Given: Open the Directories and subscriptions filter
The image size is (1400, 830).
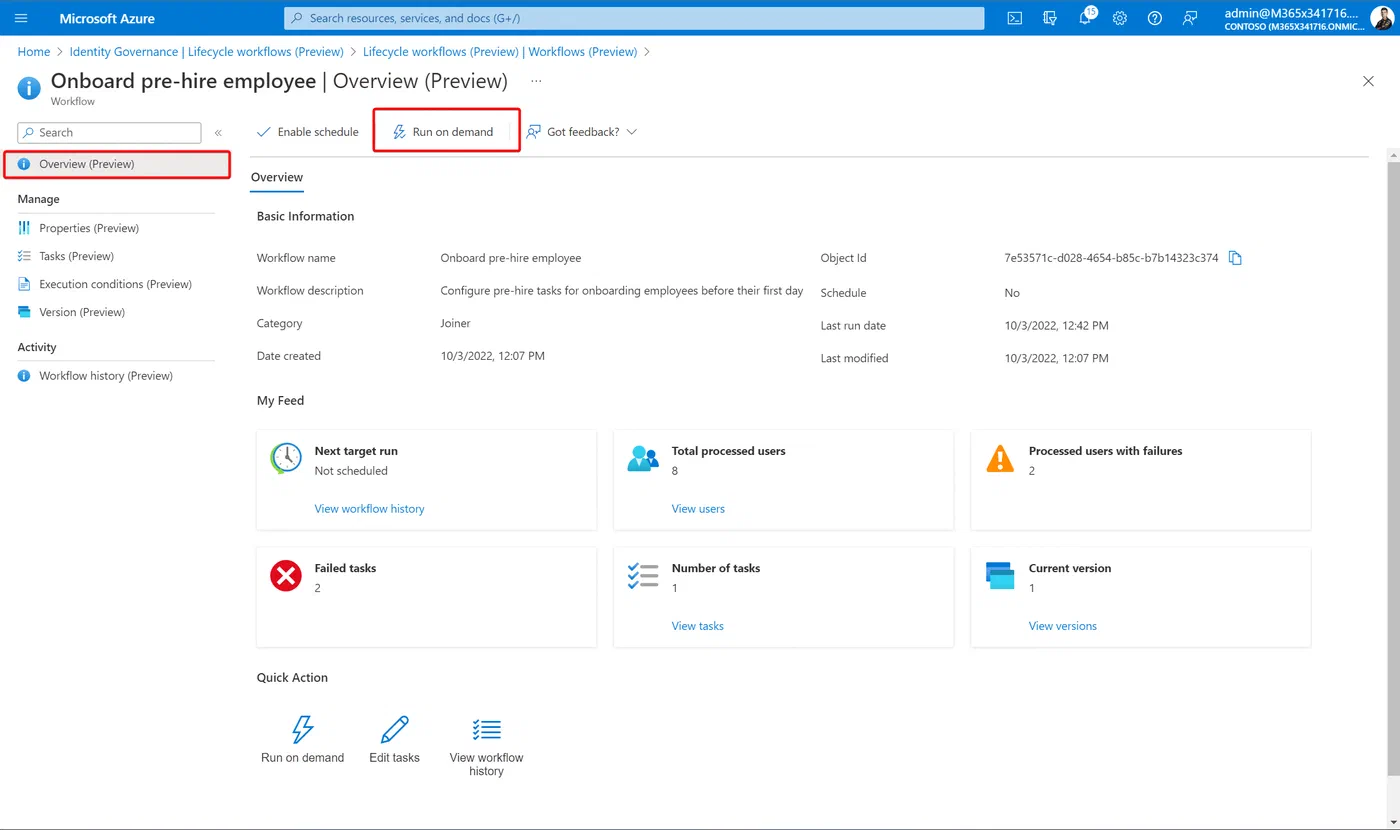Looking at the screenshot, I should pos(1049,18).
